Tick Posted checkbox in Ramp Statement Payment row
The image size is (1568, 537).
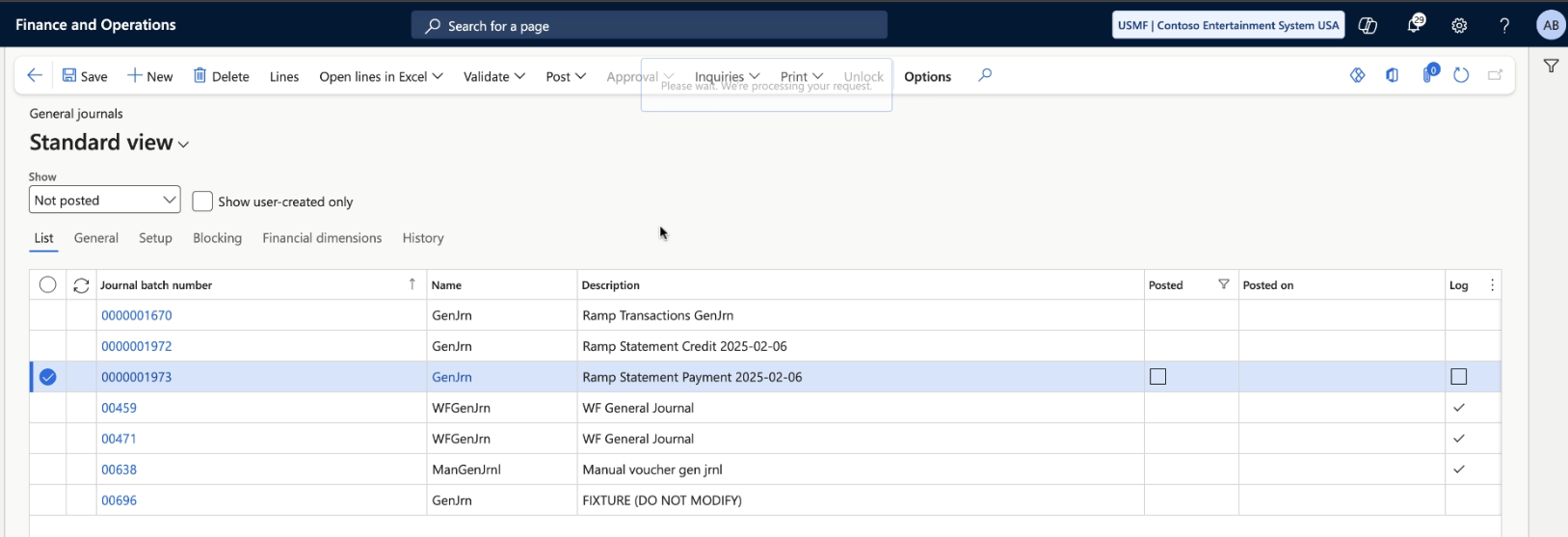pos(1158,377)
